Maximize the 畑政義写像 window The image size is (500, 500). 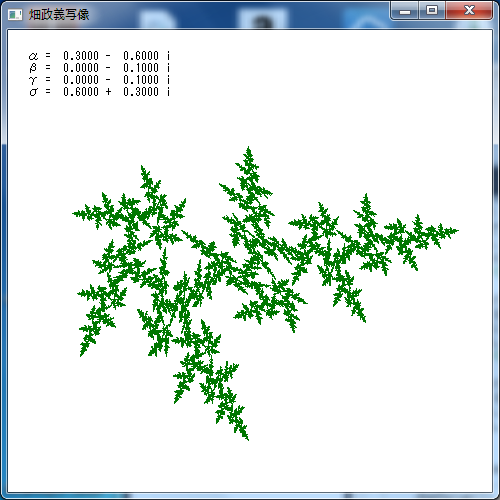(432, 11)
